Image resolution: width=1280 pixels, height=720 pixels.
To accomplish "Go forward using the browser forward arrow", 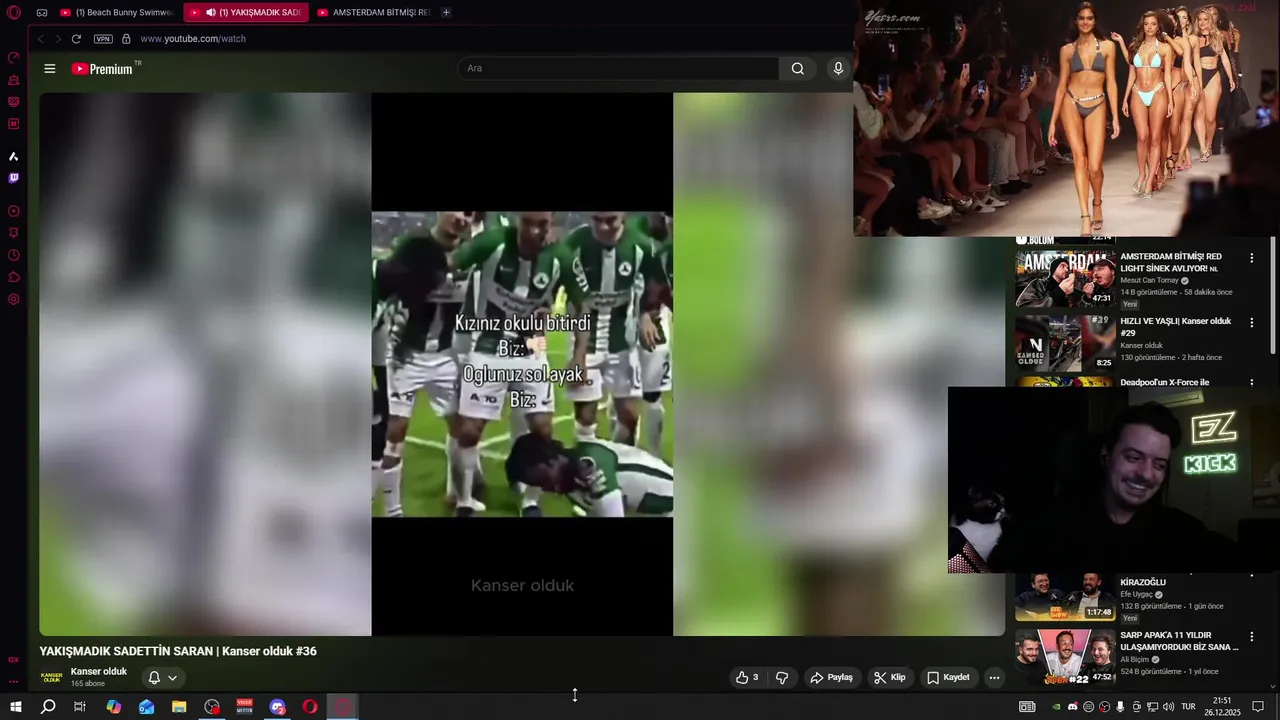I will [57, 39].
